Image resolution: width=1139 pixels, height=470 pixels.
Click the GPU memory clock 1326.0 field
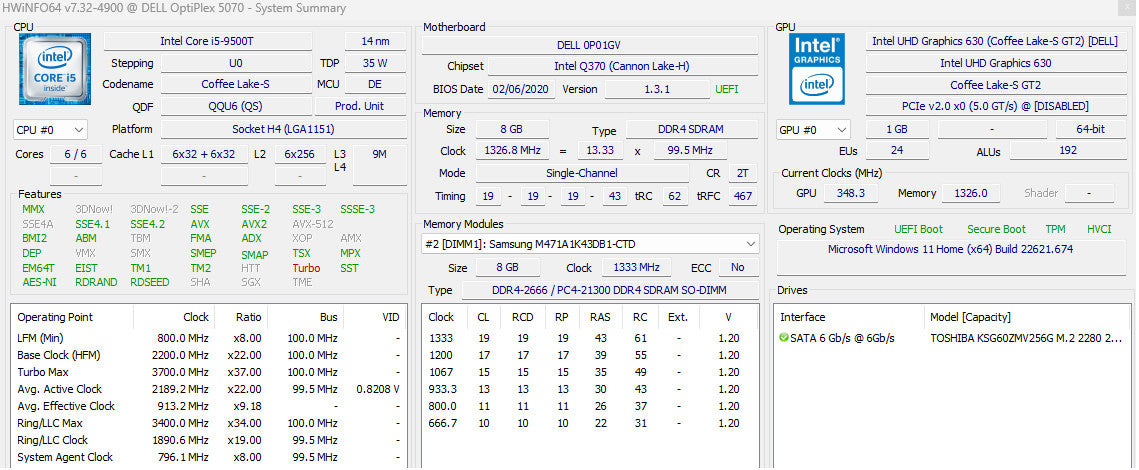[970, 193]
